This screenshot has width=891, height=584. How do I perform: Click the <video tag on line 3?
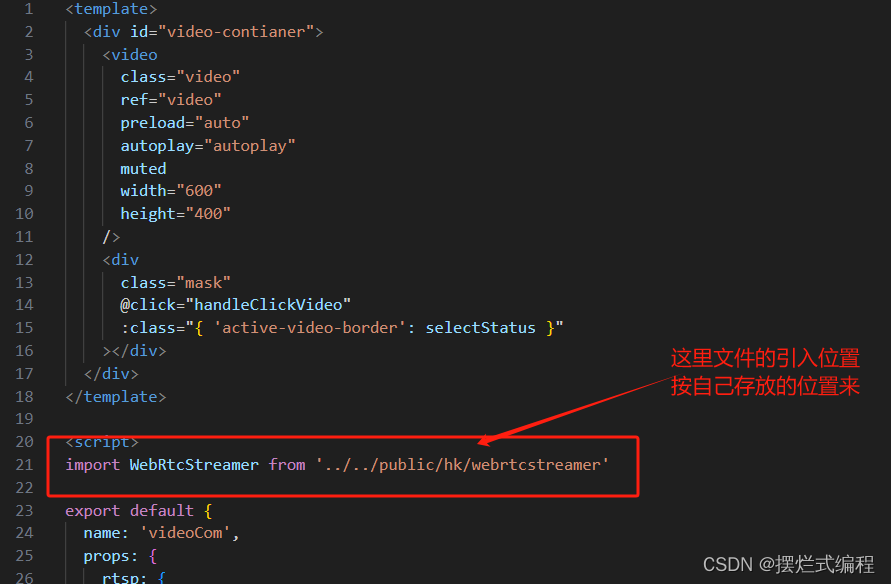click(130, 55)
